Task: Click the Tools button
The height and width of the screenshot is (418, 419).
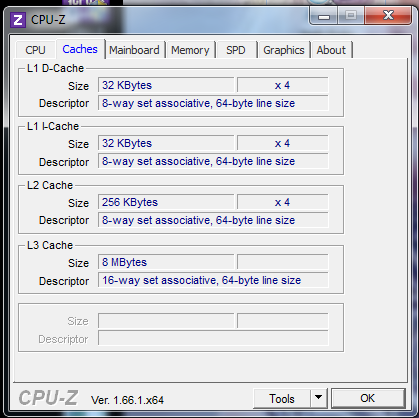Action: (x=282, y=398)
